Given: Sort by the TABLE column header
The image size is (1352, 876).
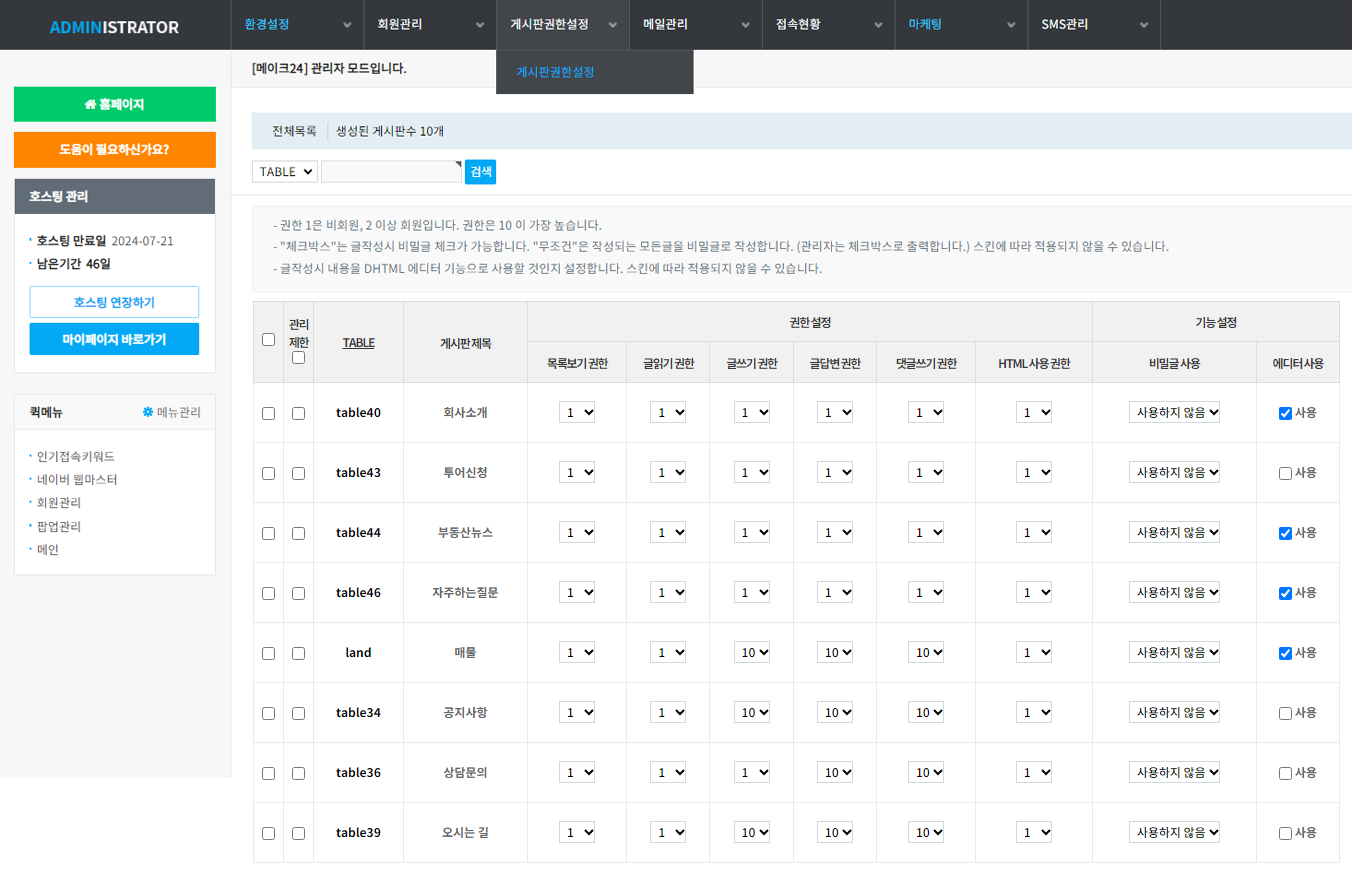Looking at the screenshot, I should click(358, 342).
